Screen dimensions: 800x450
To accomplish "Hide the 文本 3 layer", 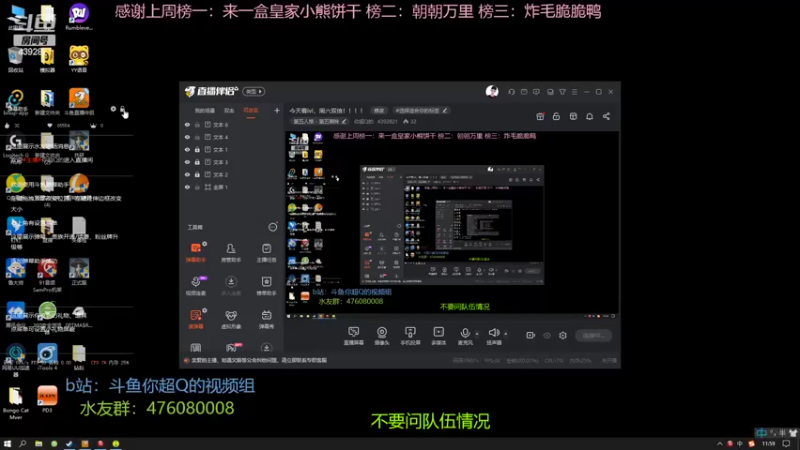I will click(x=187, y=162).
